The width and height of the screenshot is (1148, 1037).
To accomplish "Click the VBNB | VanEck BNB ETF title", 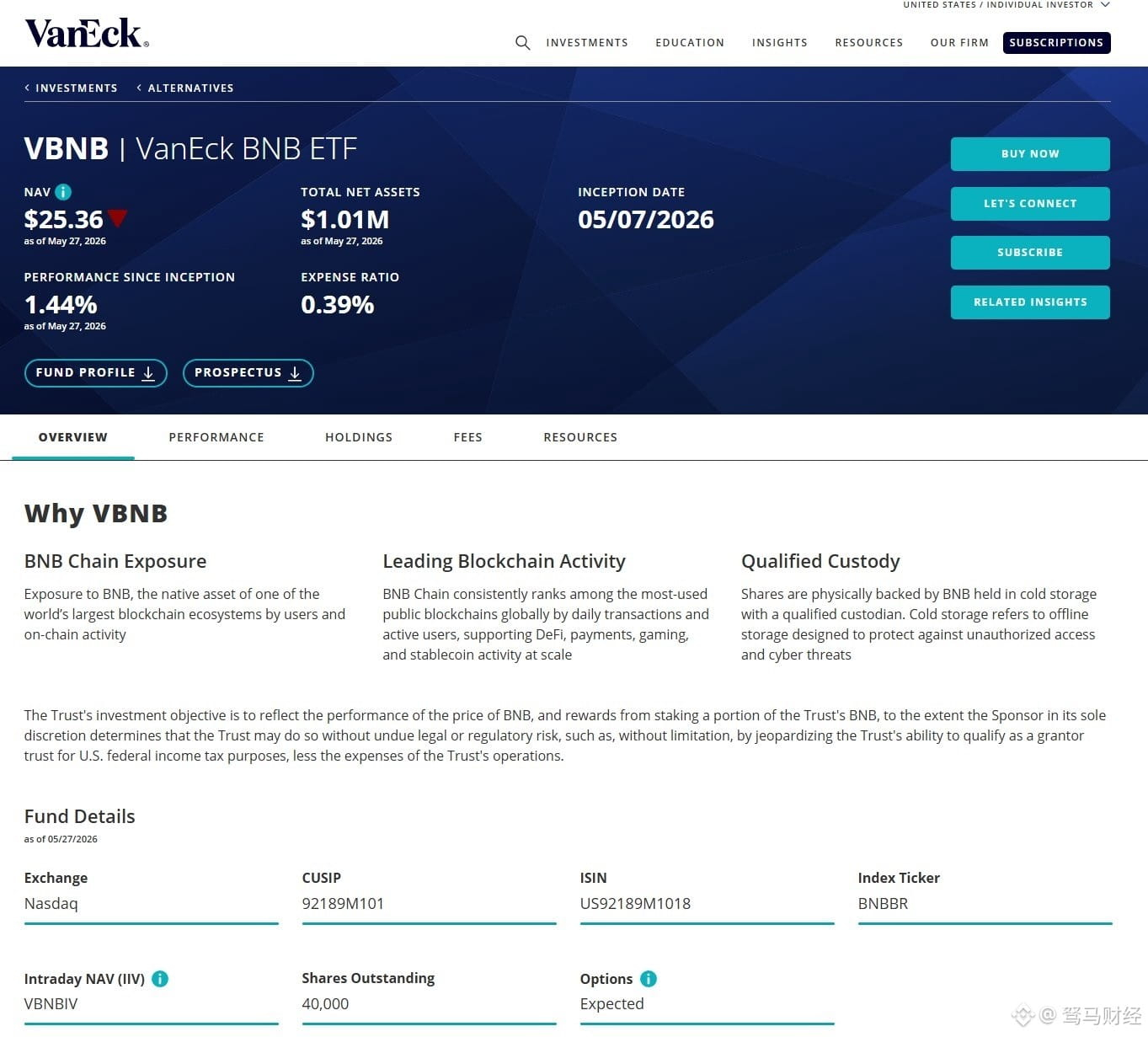I will coord(191,149).
